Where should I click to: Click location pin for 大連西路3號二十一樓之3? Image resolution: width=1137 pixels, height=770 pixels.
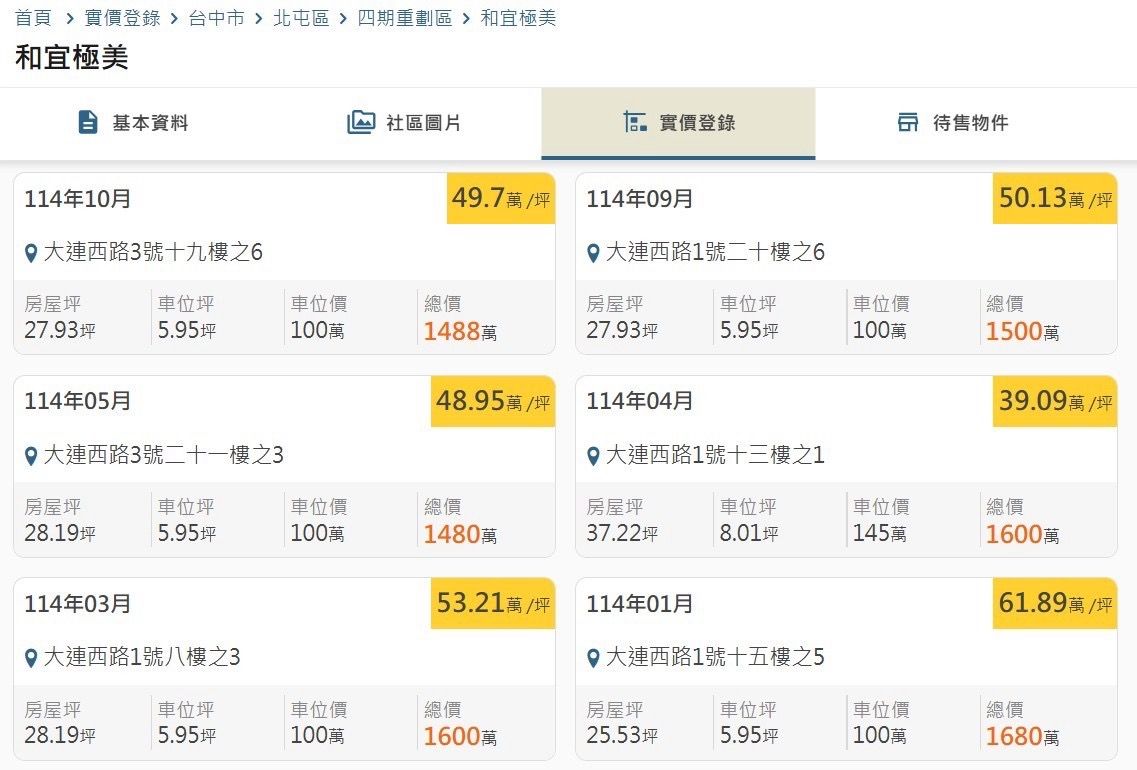pyautogui.click(x=31, y=456)
